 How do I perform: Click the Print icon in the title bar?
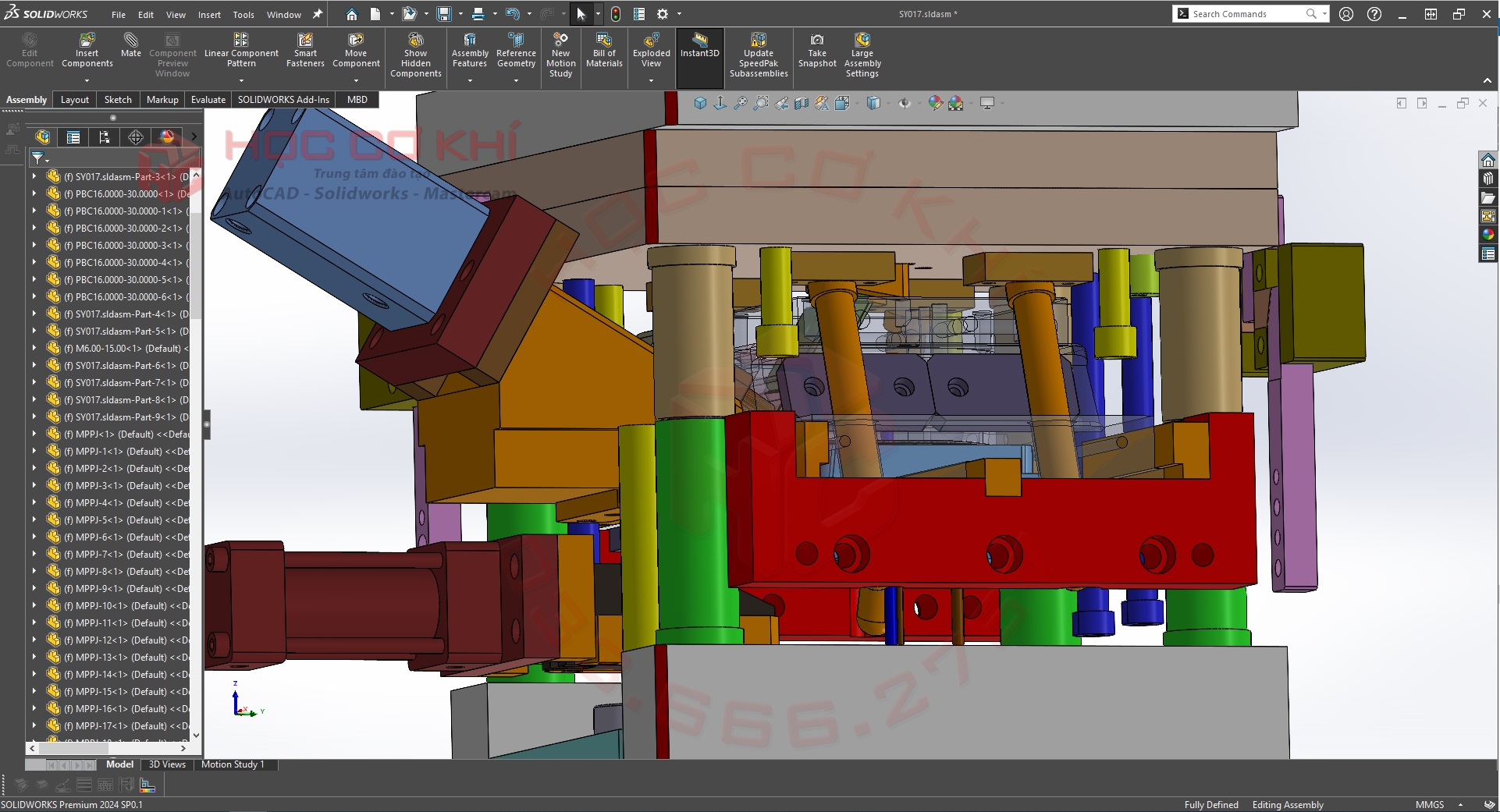[x=478, y=14]
